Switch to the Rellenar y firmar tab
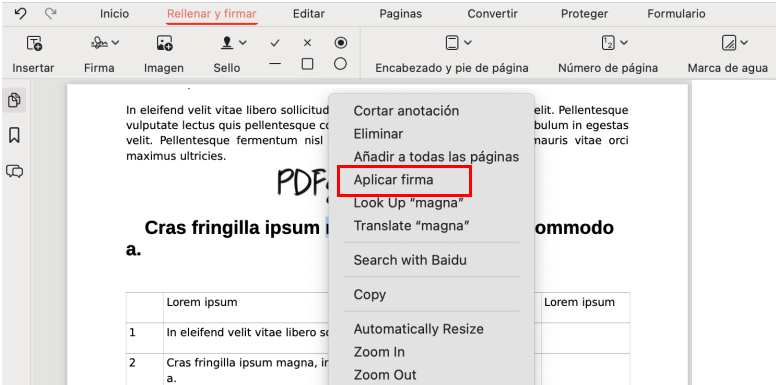 click(211, 14)
